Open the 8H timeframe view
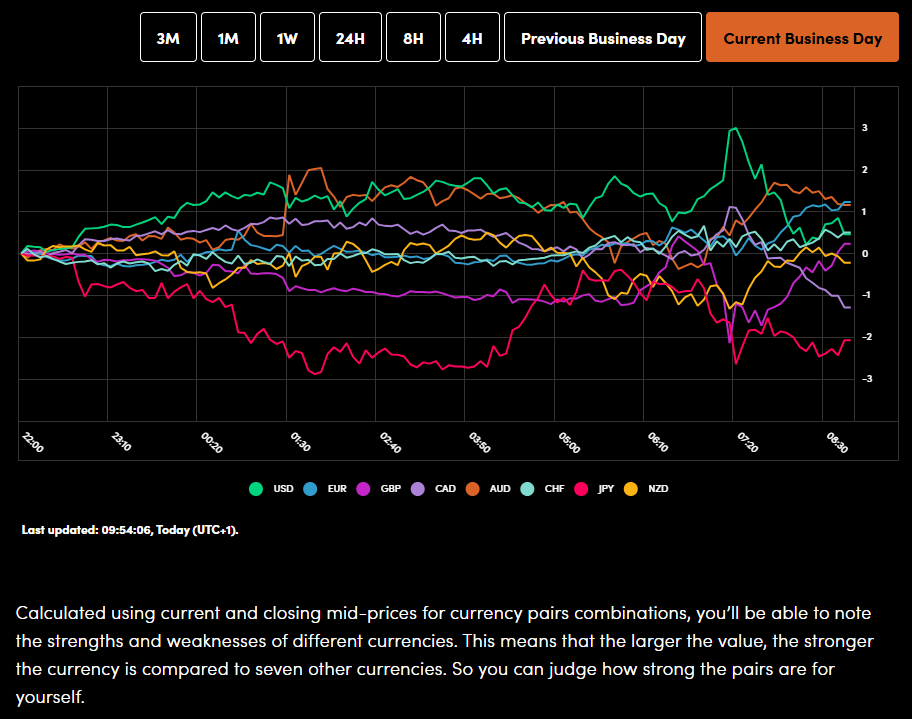 pyautogui.click(x=413, y=37)
